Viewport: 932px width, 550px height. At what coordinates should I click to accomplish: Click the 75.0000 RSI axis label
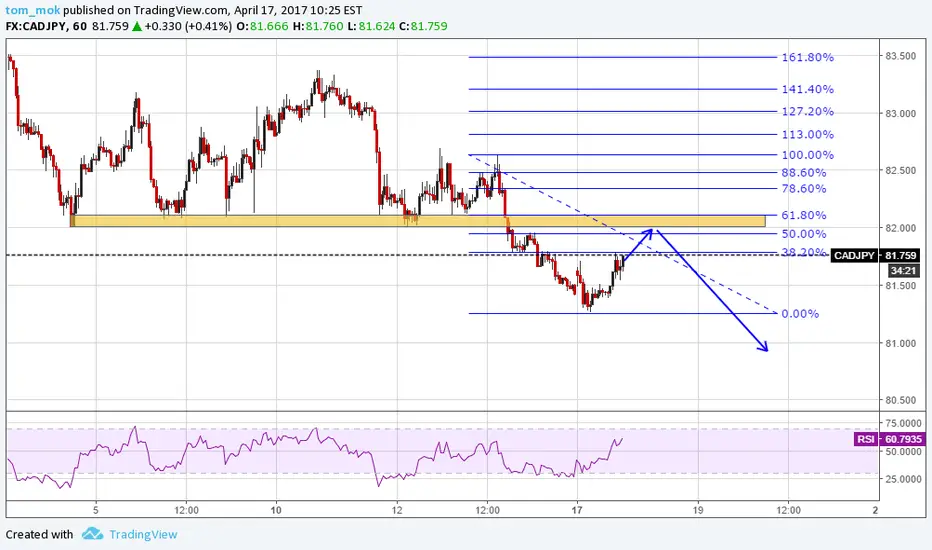tap(903, 423)
